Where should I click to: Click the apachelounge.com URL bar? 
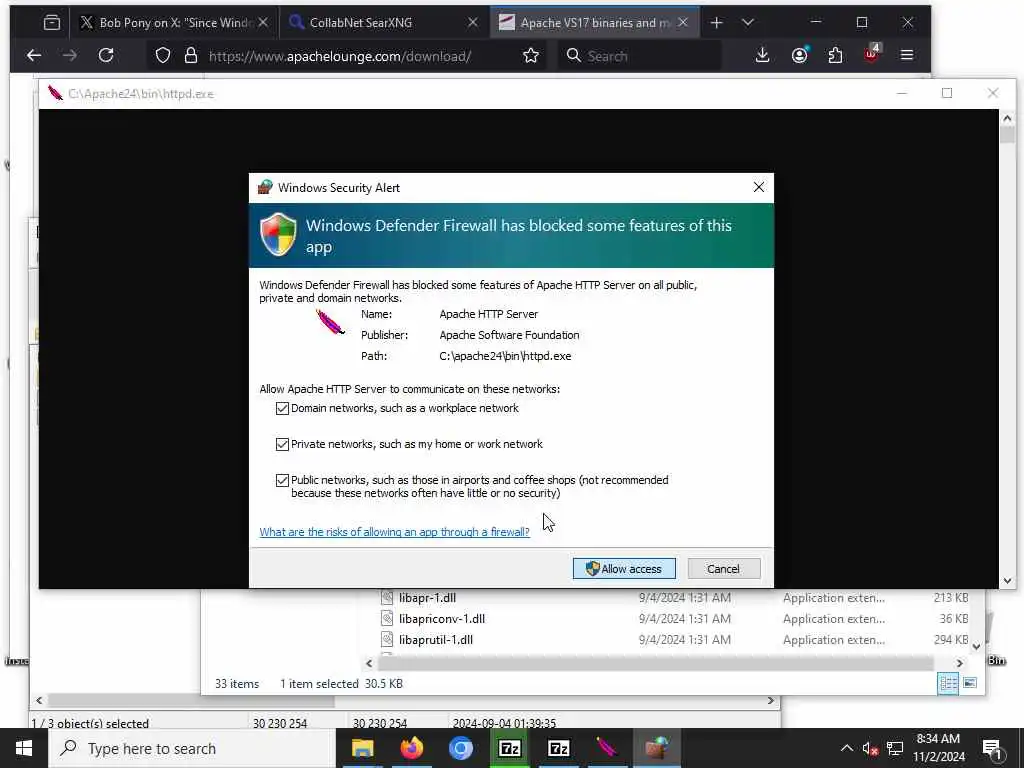340,56
